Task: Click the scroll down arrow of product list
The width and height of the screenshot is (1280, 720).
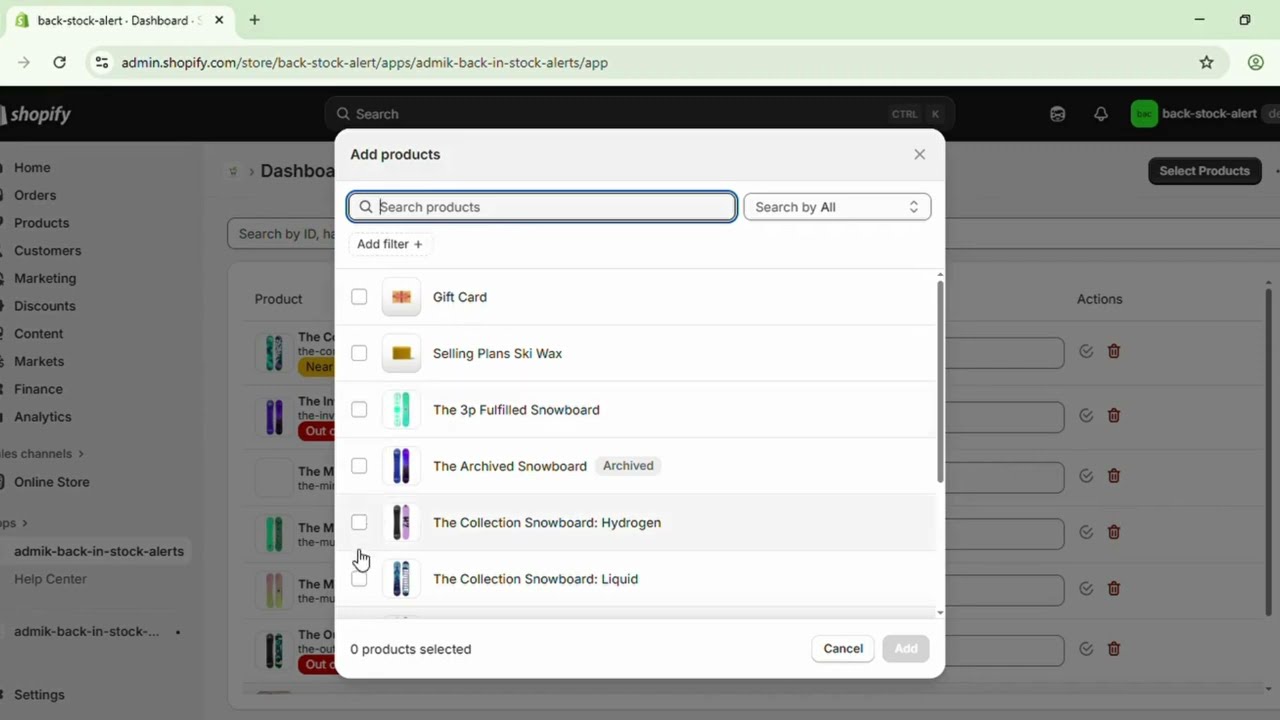Action: [x=940, y=612]
